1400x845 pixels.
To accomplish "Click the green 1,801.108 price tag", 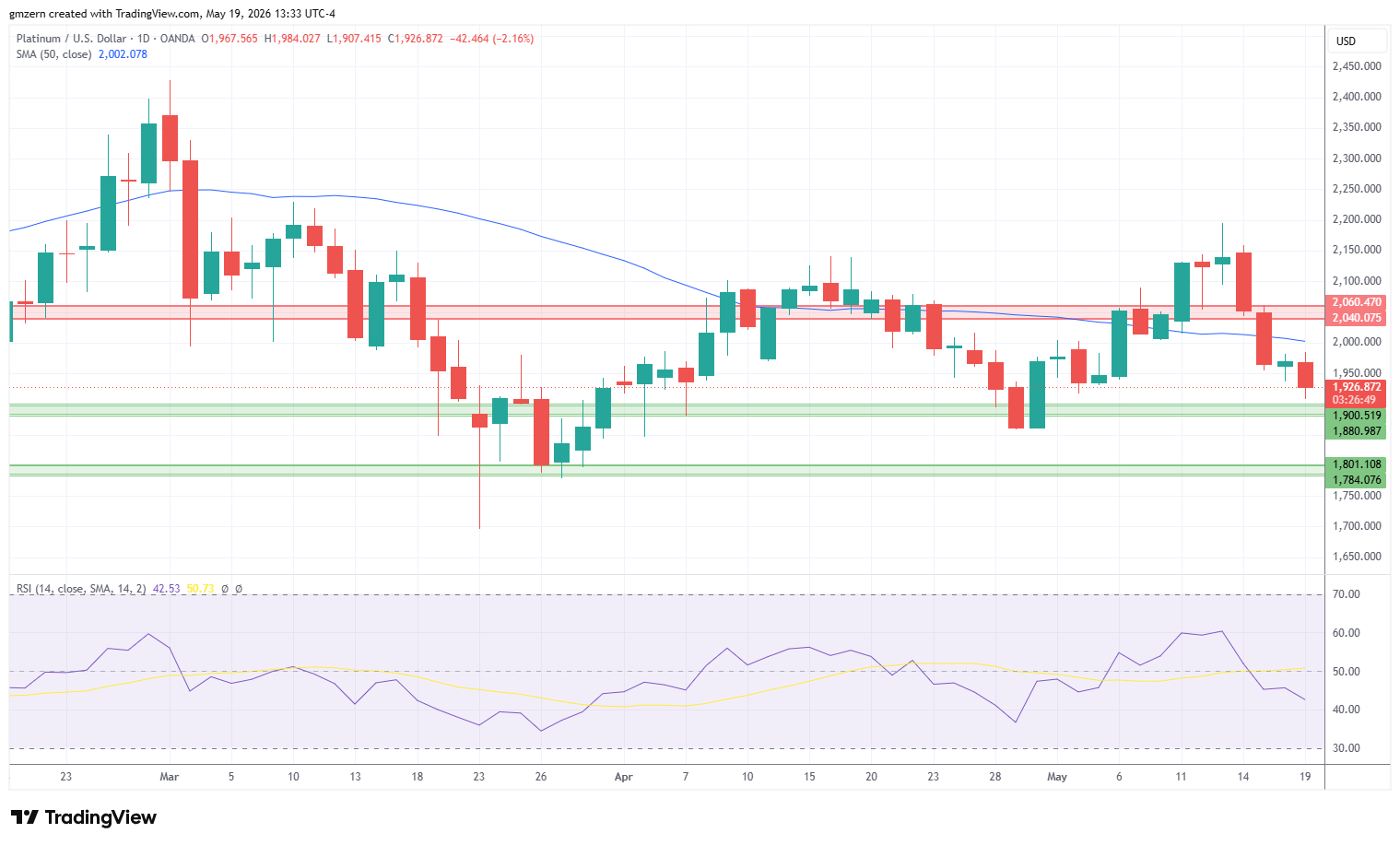I will pyautogui.click(x=1357, y=464).
